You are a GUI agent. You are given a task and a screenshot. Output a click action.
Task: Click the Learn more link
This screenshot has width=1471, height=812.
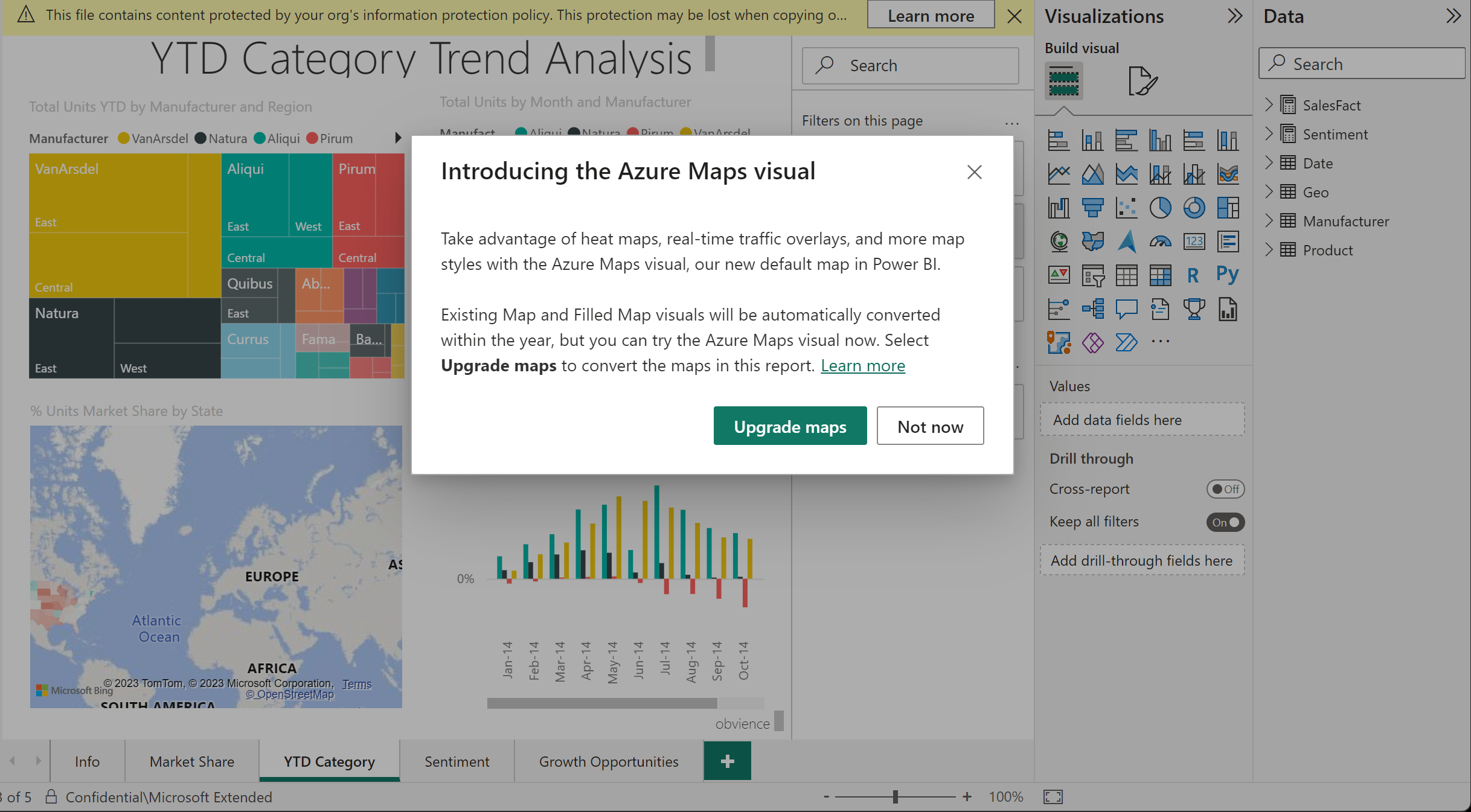[x=863, y=364]
